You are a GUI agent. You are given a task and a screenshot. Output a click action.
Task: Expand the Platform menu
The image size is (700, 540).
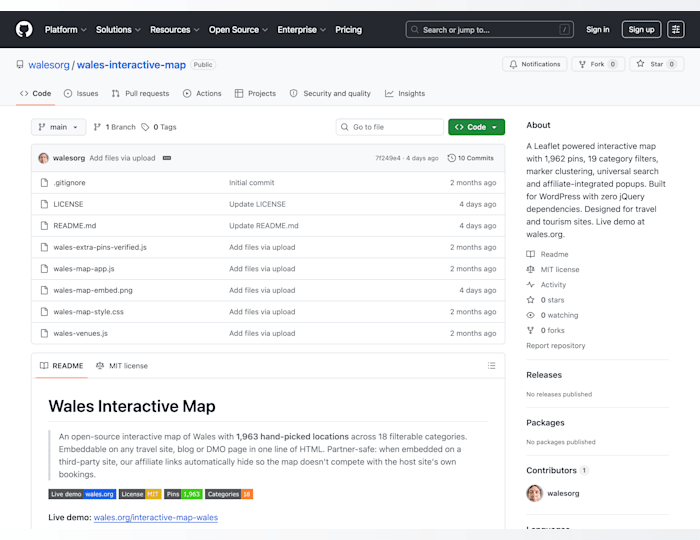coord(65,29)
